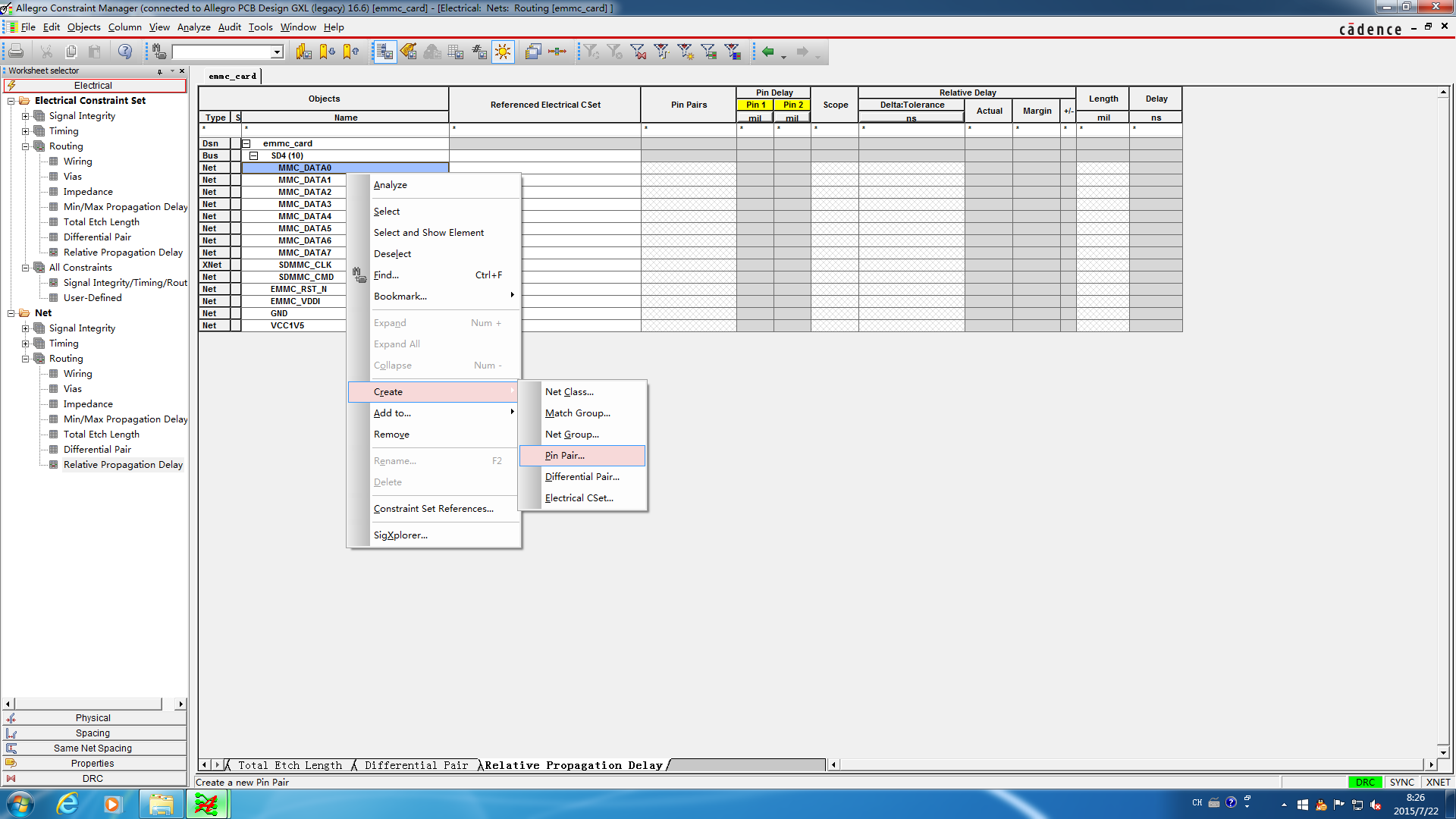Select Impedance under Net Routing
The image size is (1456, 819).
[88, 404]
